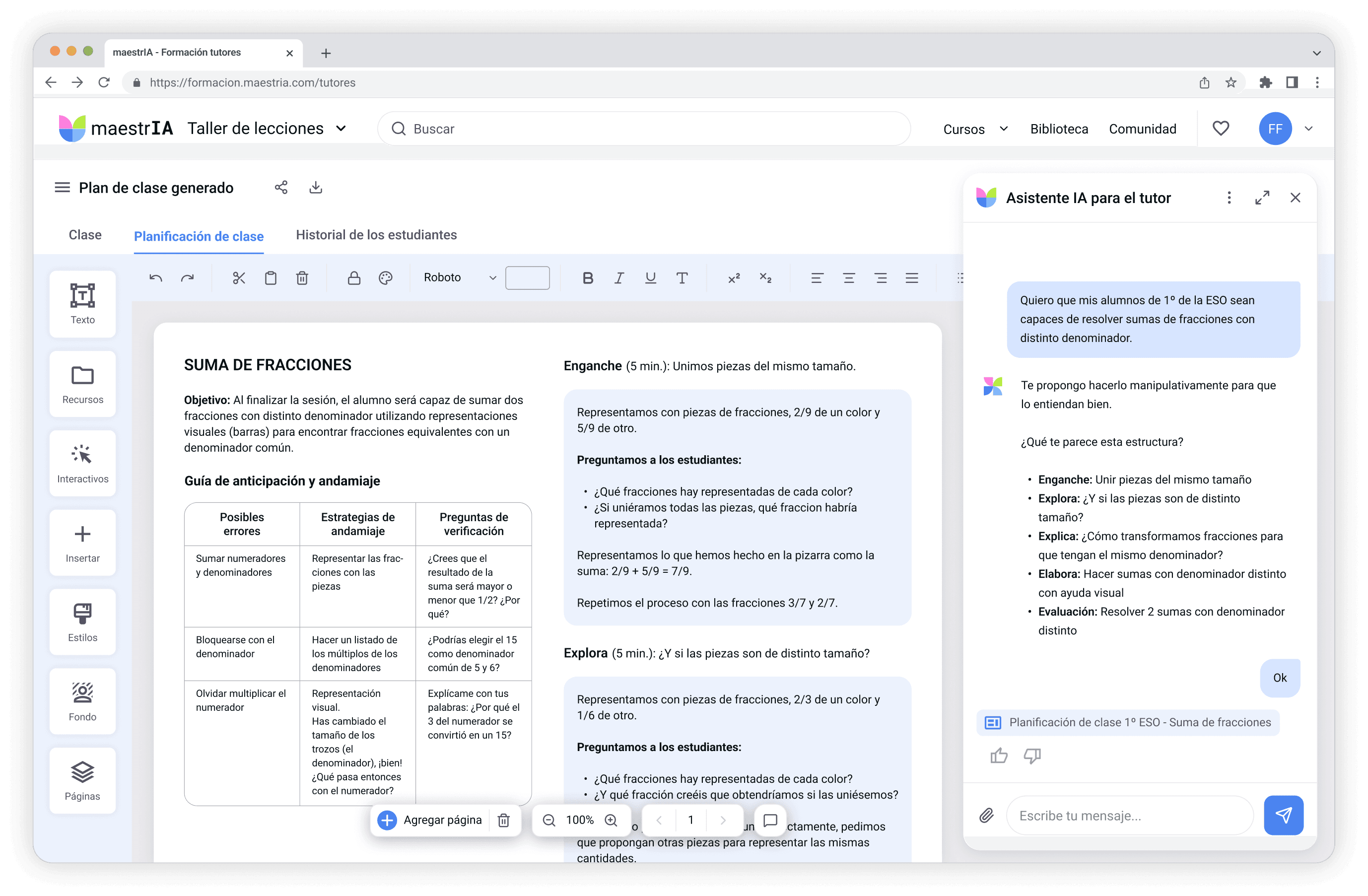
Task: Toggle underline formatting
Action: (650, 278)
